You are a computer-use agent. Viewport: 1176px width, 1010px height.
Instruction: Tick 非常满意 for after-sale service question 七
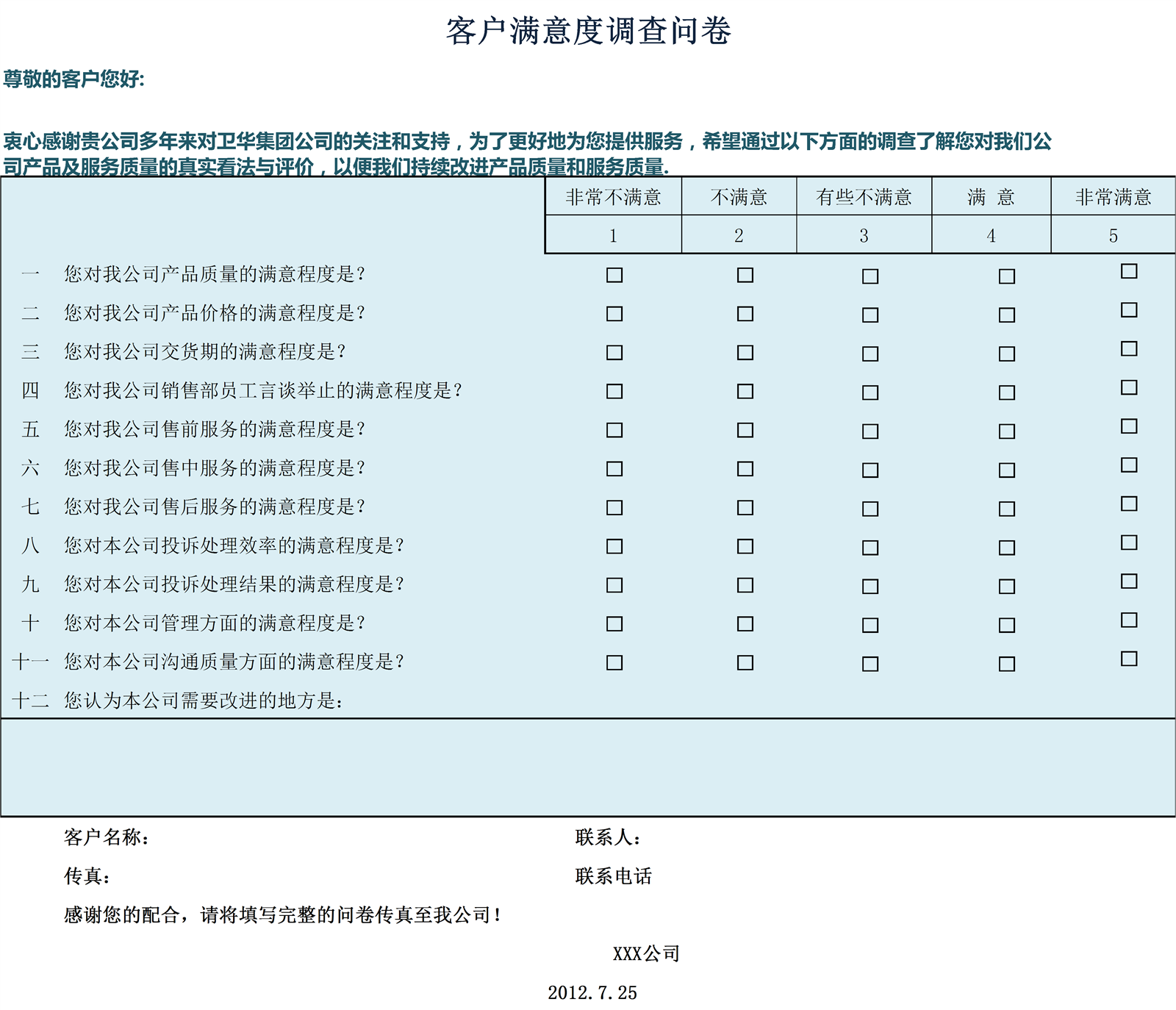click(x=1129, y=504)
